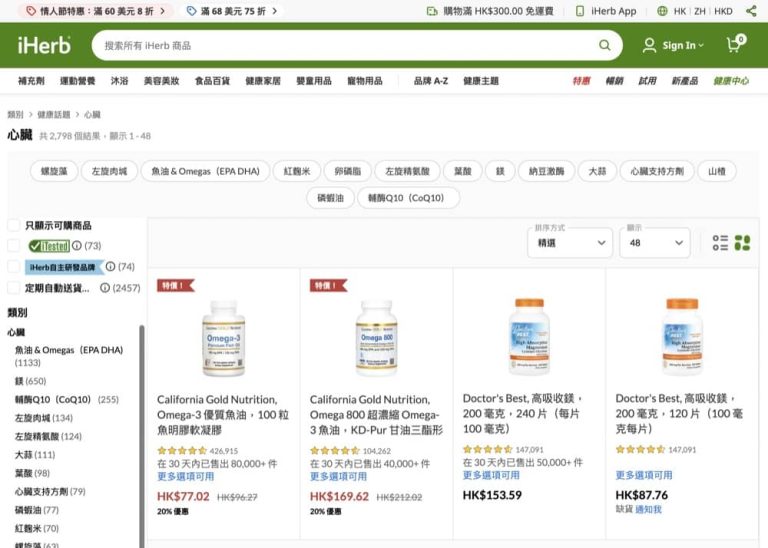
Task: Click info icon next to iHerb自主研發品牌
Action: [x=110, y=266]
